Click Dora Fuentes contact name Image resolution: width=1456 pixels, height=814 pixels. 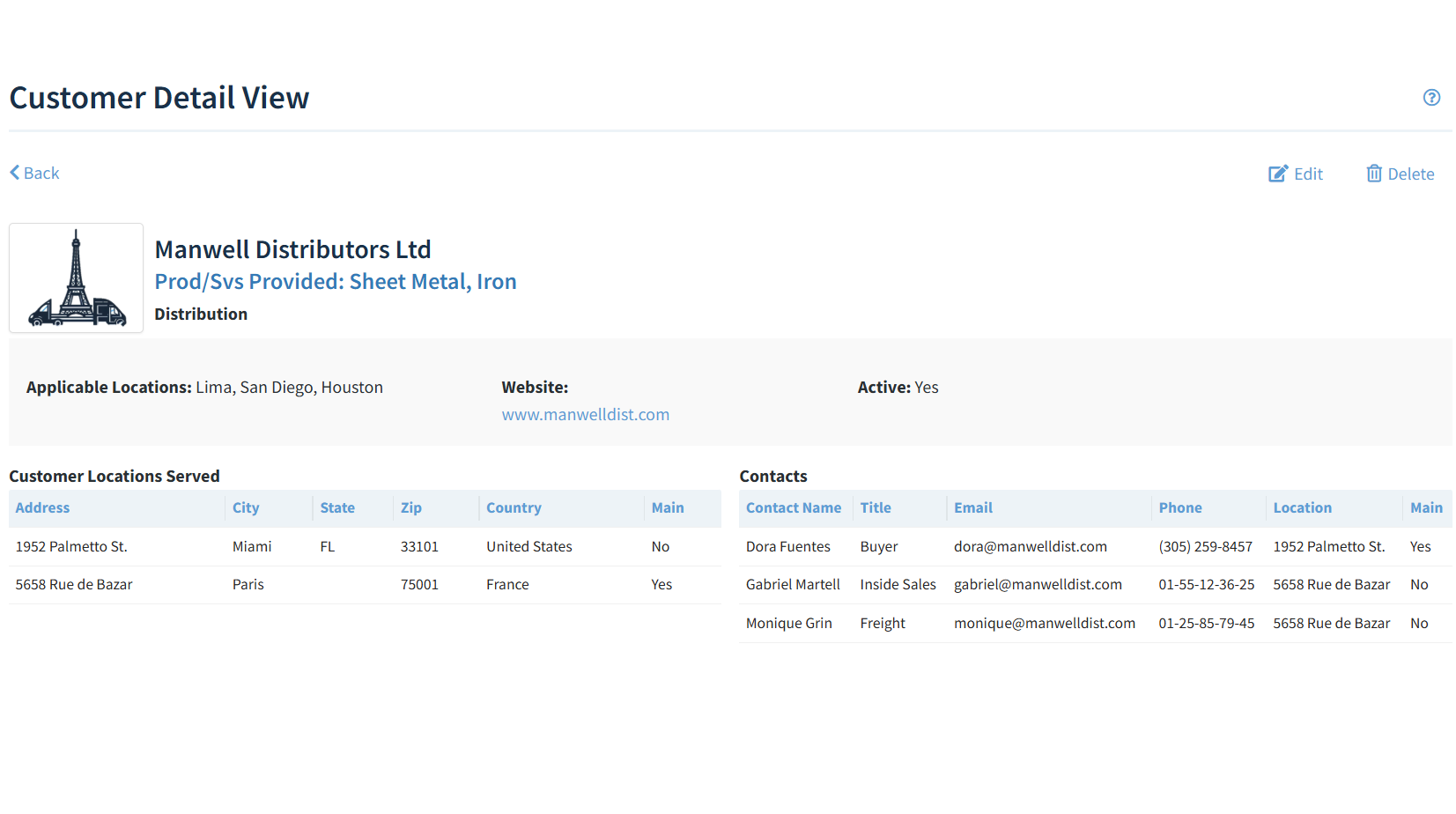(787, 547)
